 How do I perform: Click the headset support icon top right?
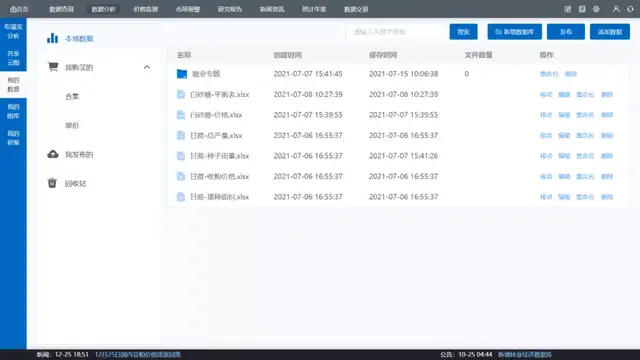631,9
